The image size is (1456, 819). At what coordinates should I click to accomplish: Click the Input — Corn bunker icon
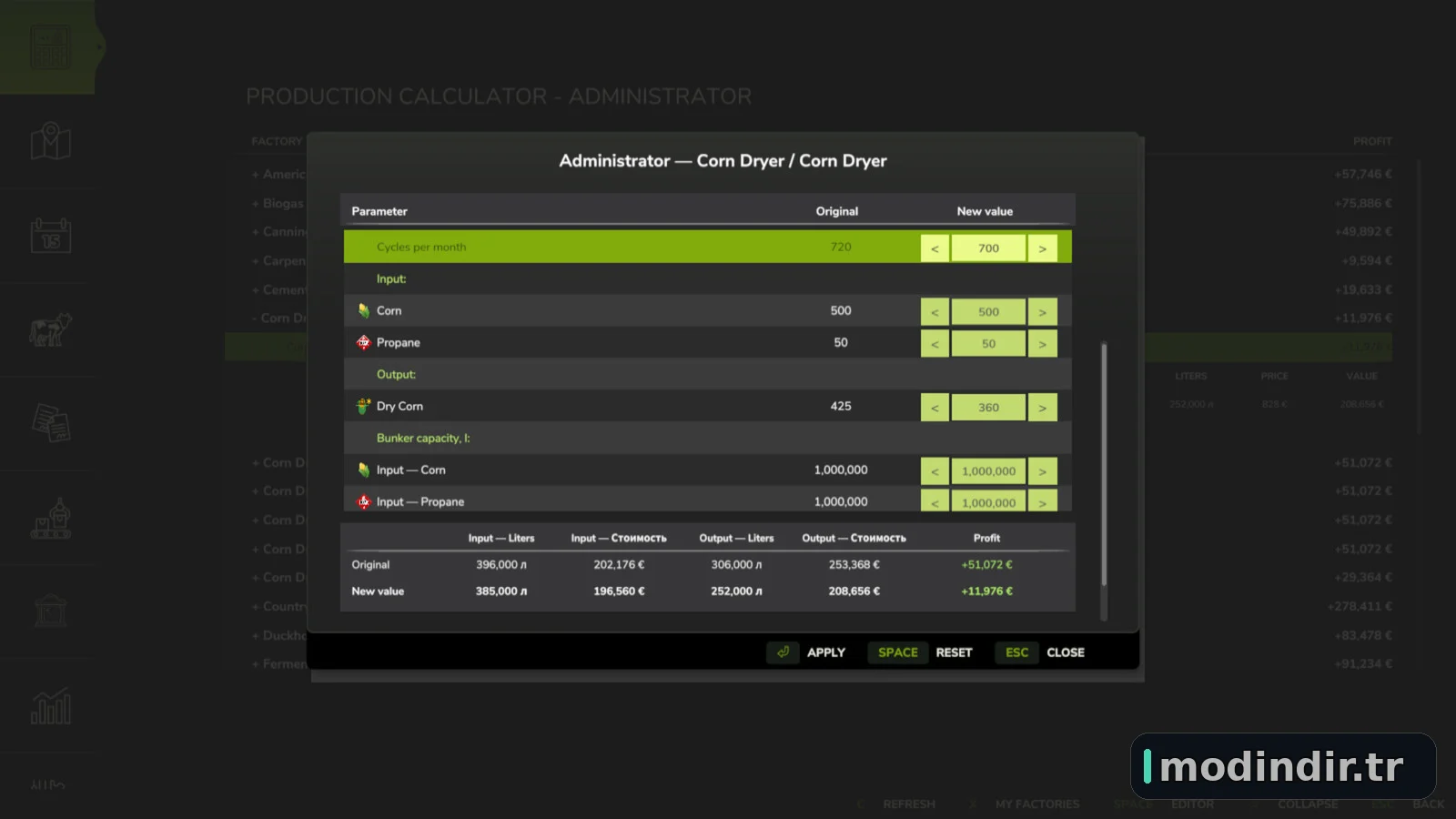pos(364,470)
